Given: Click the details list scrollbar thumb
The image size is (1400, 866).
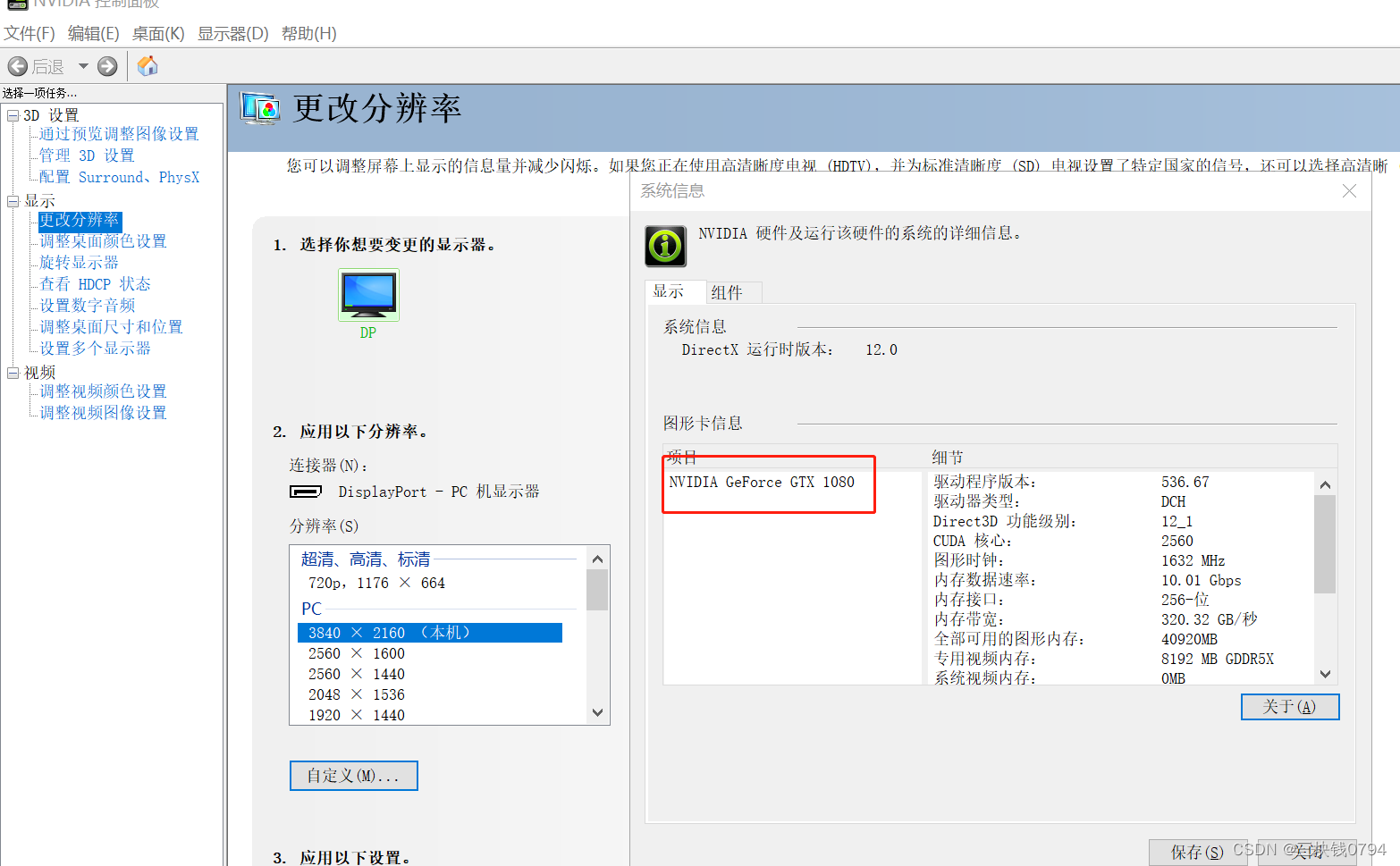Looking at the screenshot, I should (x=1325, y=543).
